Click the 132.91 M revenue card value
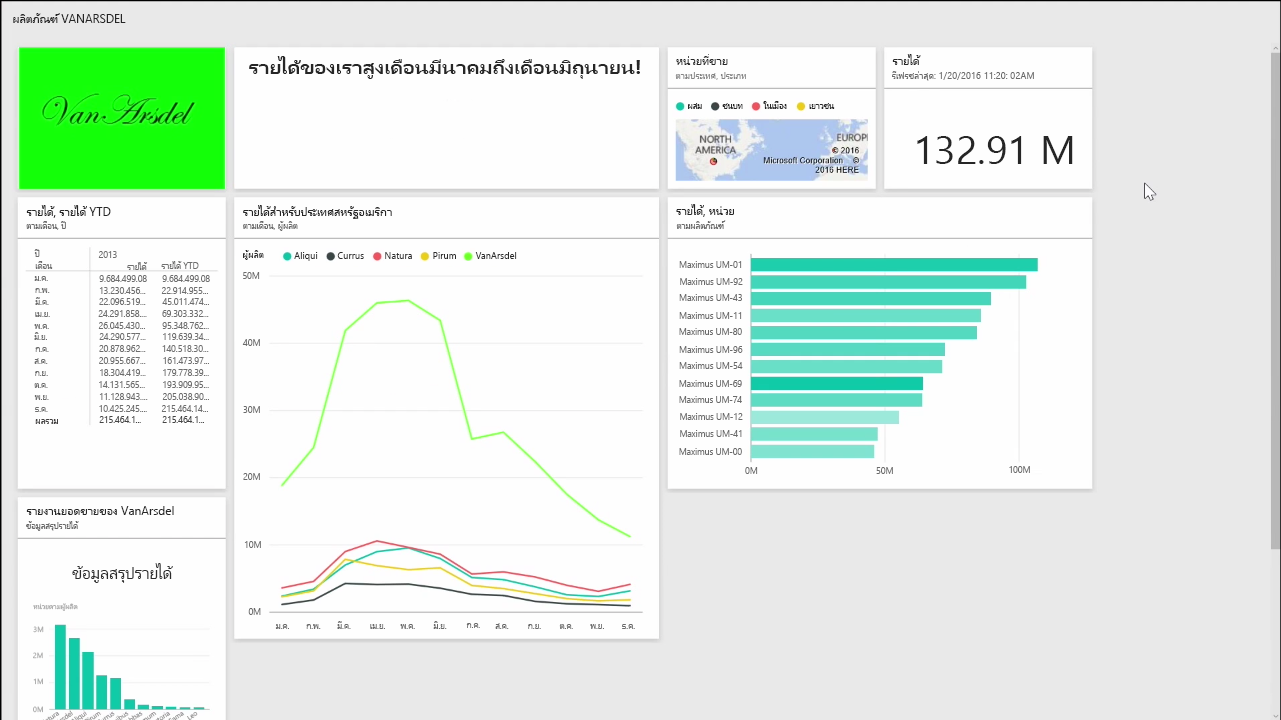This screenshot has height=720, width=1281. pos(994,150)
